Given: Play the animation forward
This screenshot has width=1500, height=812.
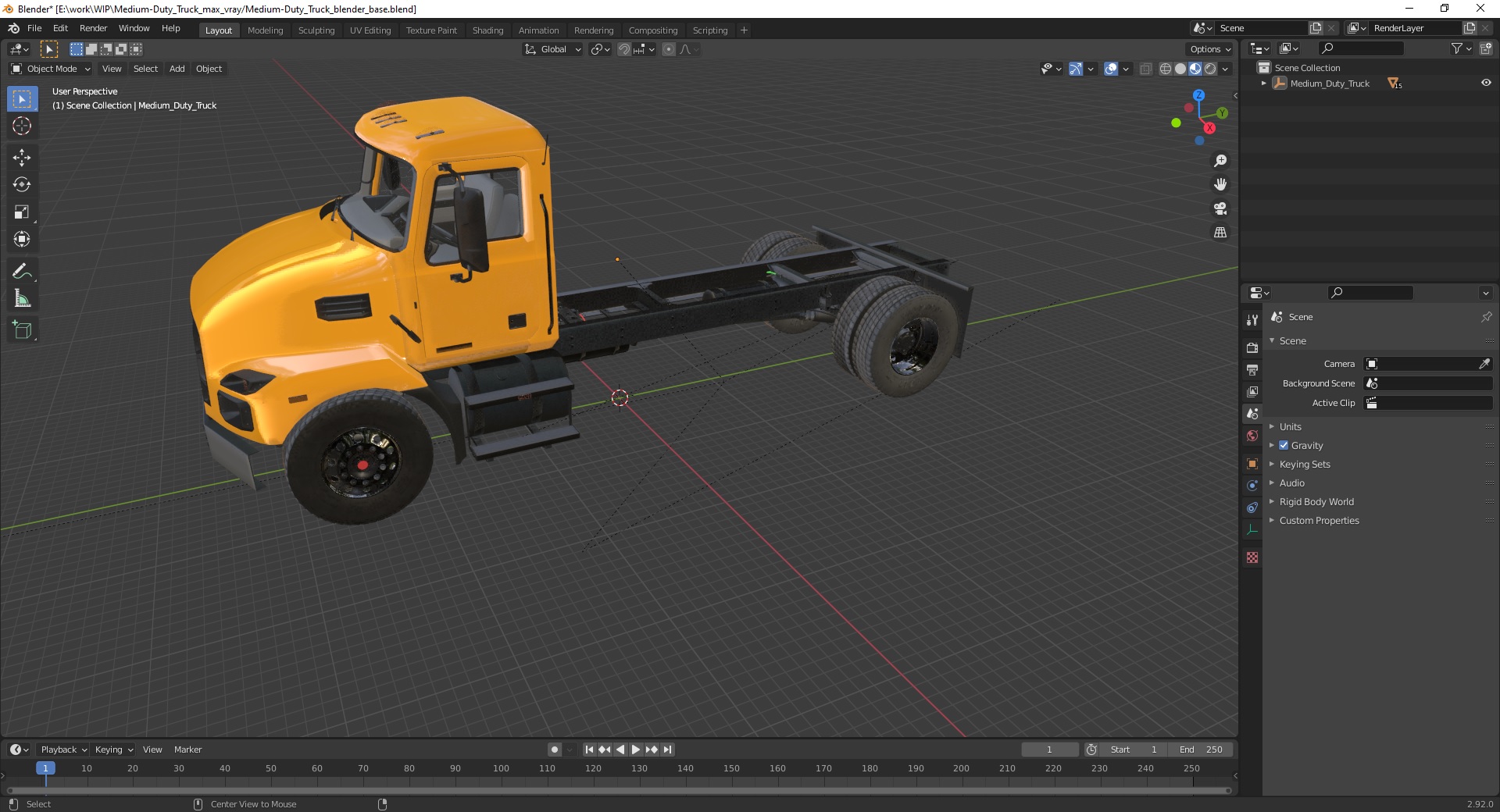Looking at the screenshot, I should [x=636, y=750].
